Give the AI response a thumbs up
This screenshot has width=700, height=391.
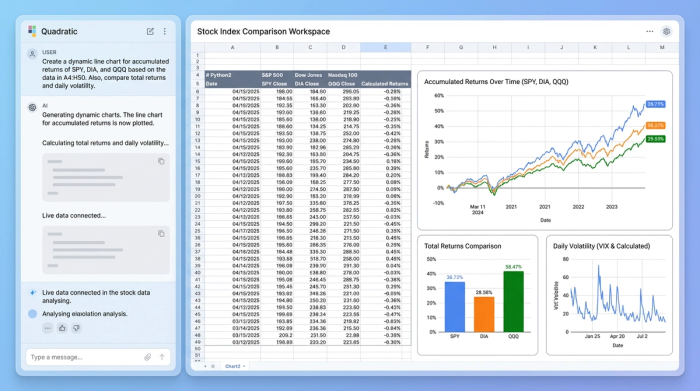[62, 328]
